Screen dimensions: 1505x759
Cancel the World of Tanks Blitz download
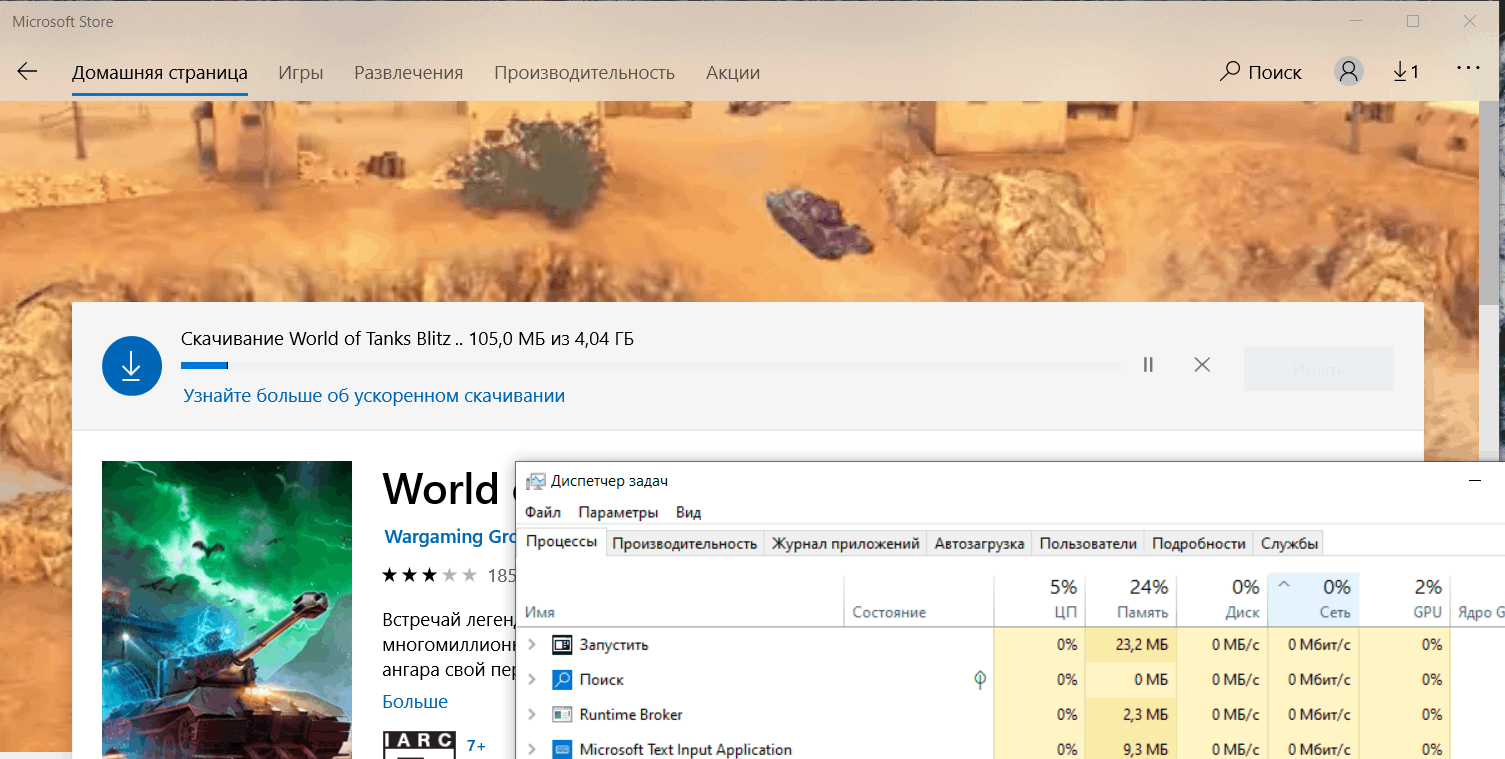point(1202,365)
